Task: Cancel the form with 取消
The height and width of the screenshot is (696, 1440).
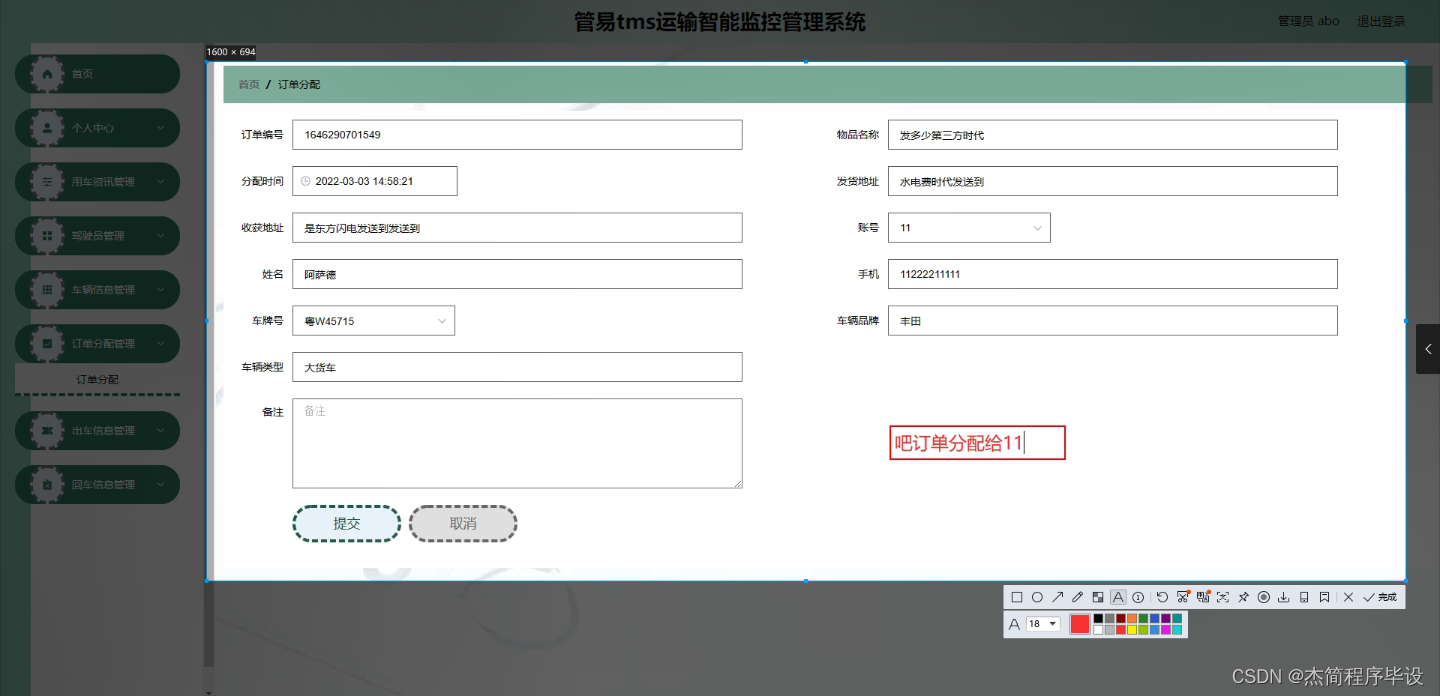Action: click(x=463, y=524)
